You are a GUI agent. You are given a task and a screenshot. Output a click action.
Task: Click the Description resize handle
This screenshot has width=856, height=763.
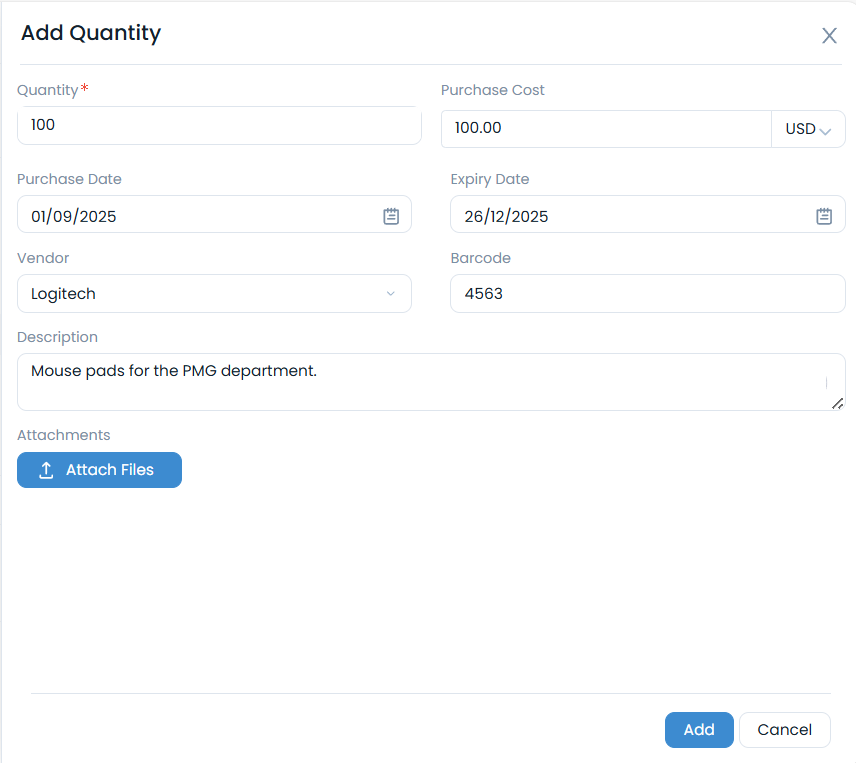838,404
